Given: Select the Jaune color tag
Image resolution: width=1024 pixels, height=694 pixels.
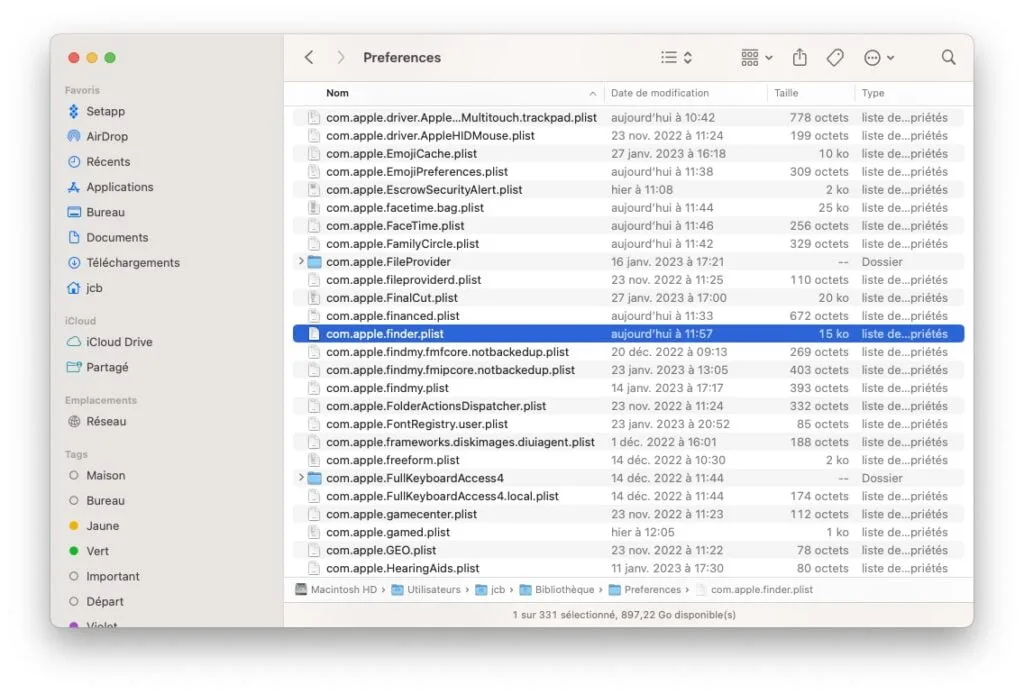Looking at the screenshot, I should click(x=105, y=525).
